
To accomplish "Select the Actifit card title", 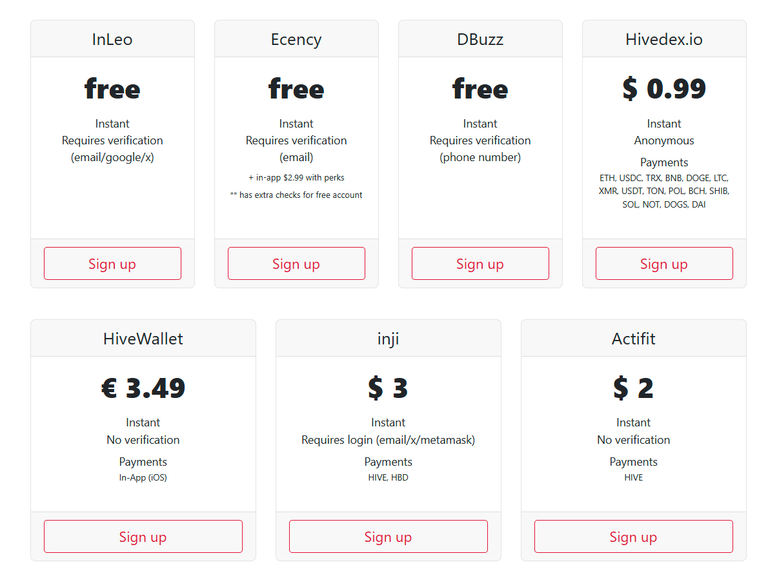I will [x=633, y=338].
